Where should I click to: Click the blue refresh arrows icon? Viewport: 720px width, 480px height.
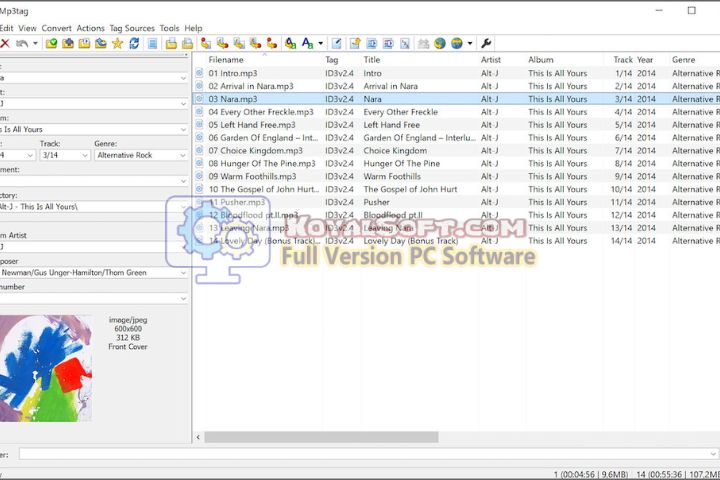tap(134, 43)
